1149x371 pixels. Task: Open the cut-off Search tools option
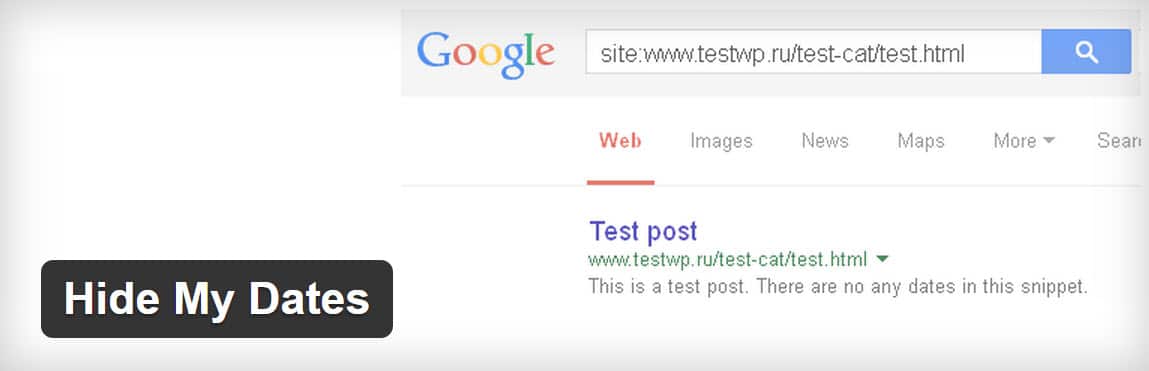(x=1119, y=141)
